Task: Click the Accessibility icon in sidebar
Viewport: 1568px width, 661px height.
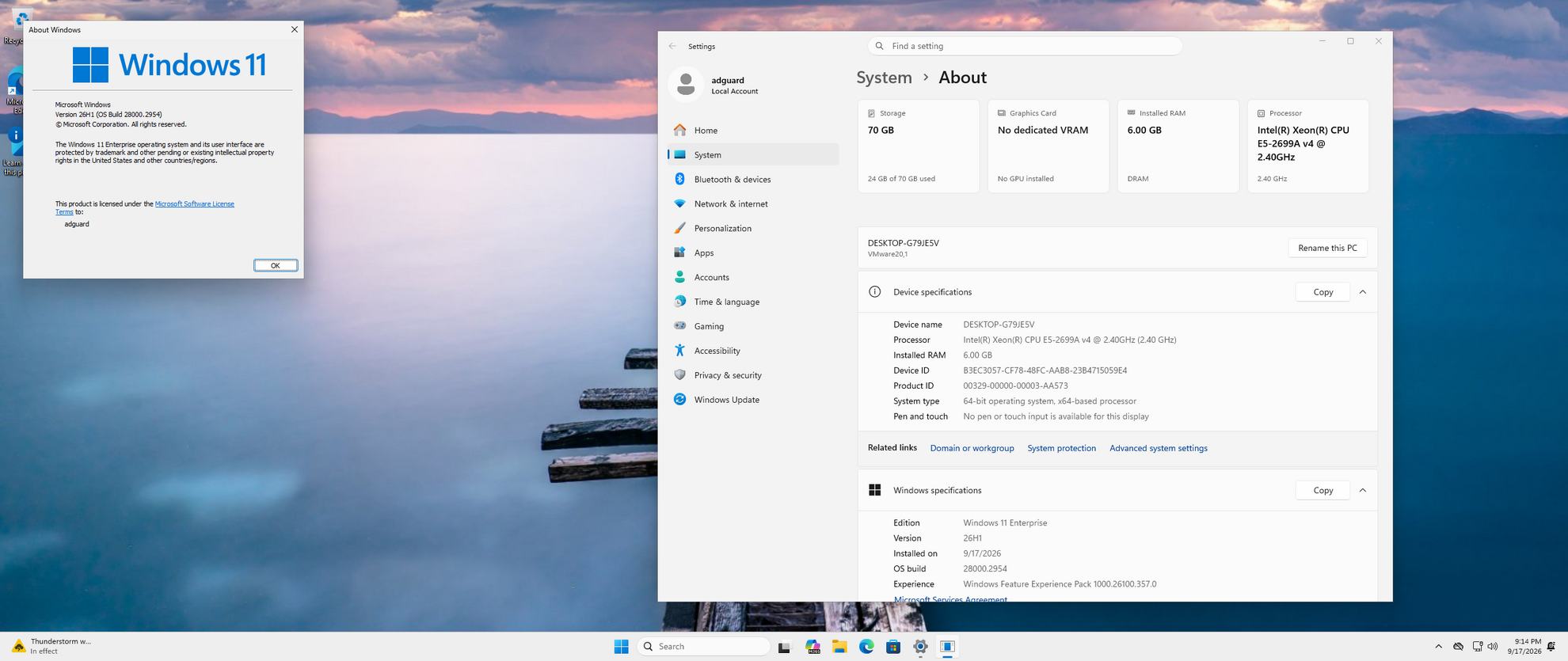Action: click(x=679, y=351)
